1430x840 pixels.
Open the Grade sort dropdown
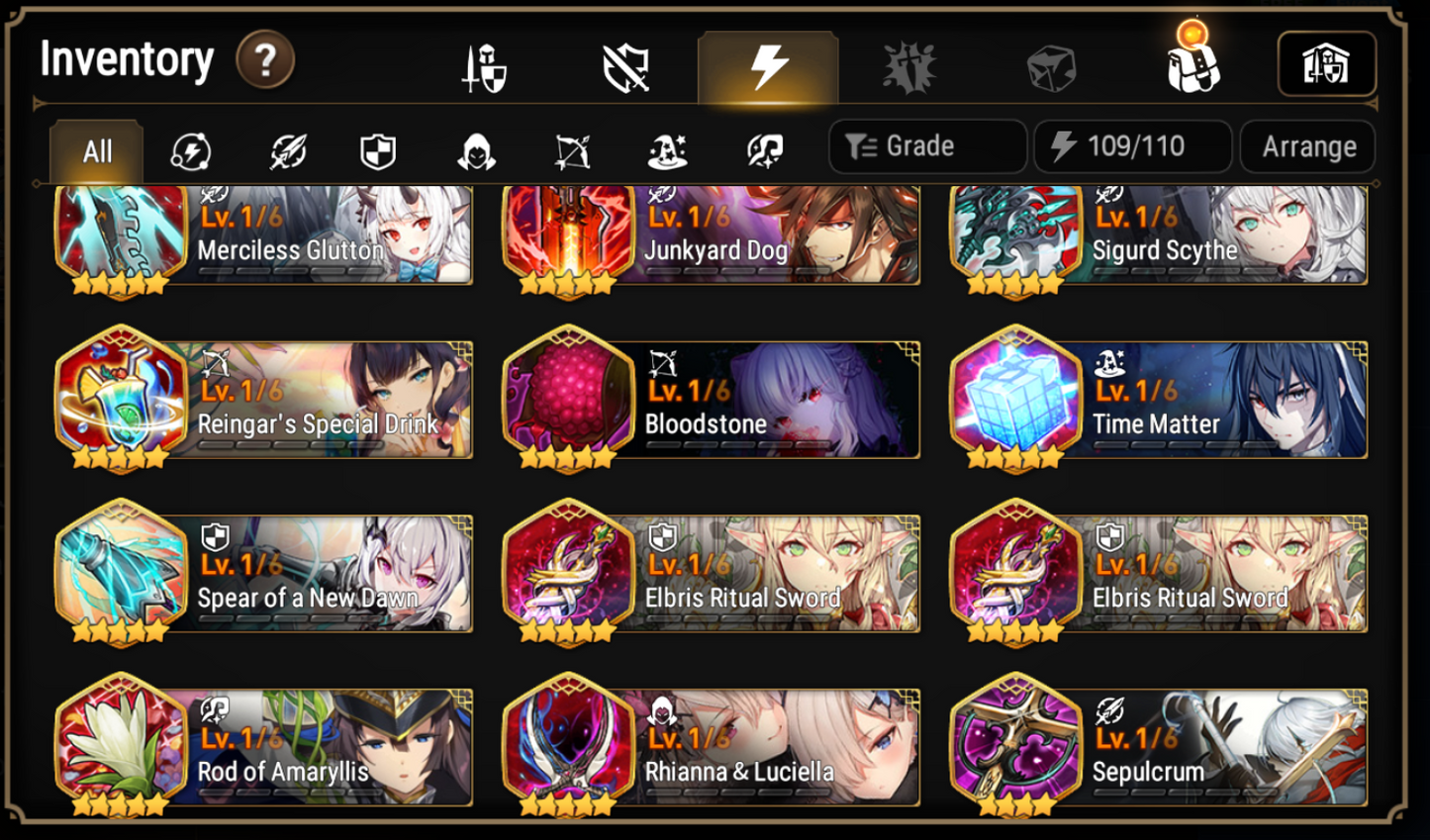(927, 146)
